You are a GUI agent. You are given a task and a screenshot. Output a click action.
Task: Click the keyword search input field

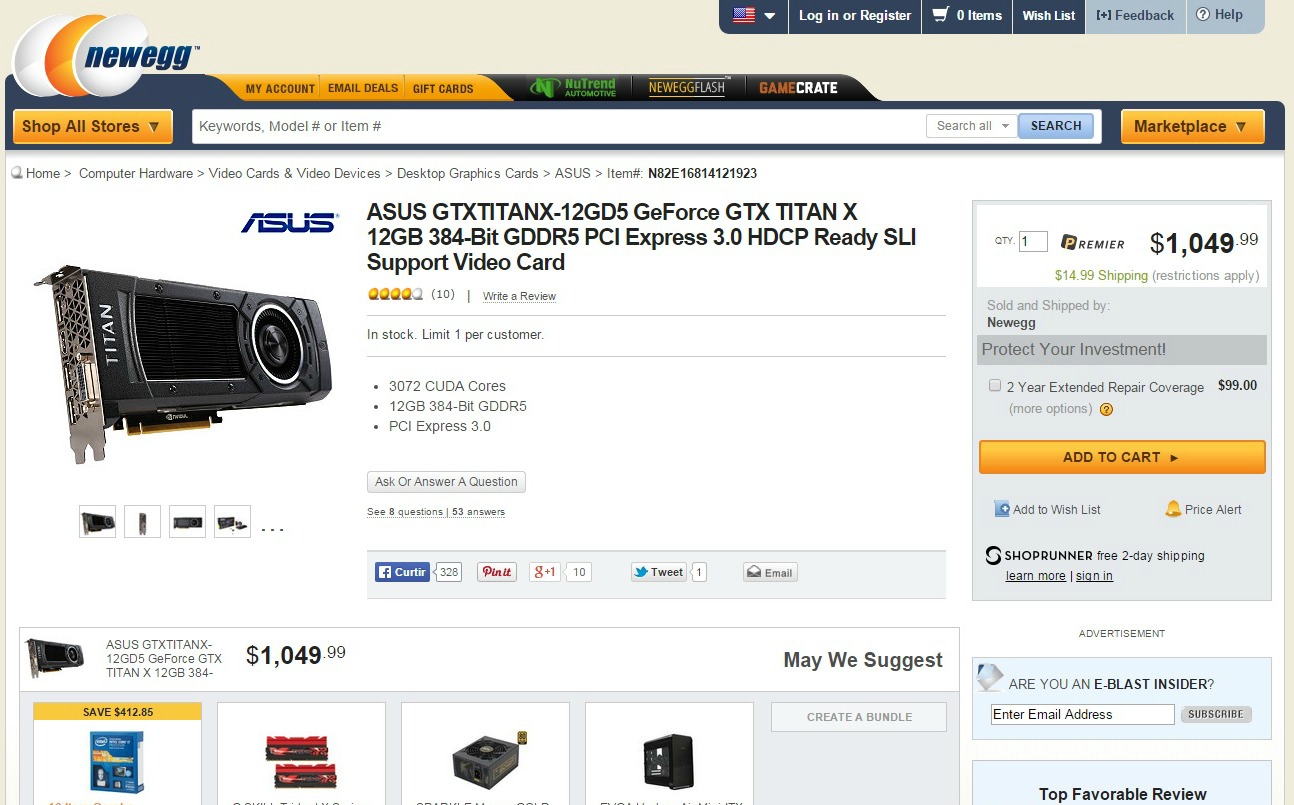click(x=558, y=126)
